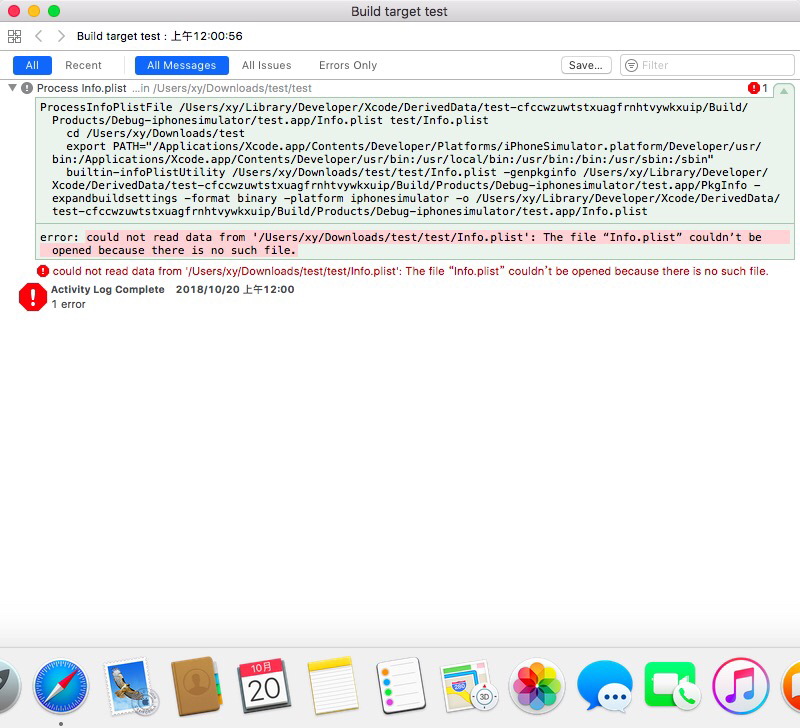Screen dimensions: 800x728
Task: Select the Recent scope button
Action: 83,65
